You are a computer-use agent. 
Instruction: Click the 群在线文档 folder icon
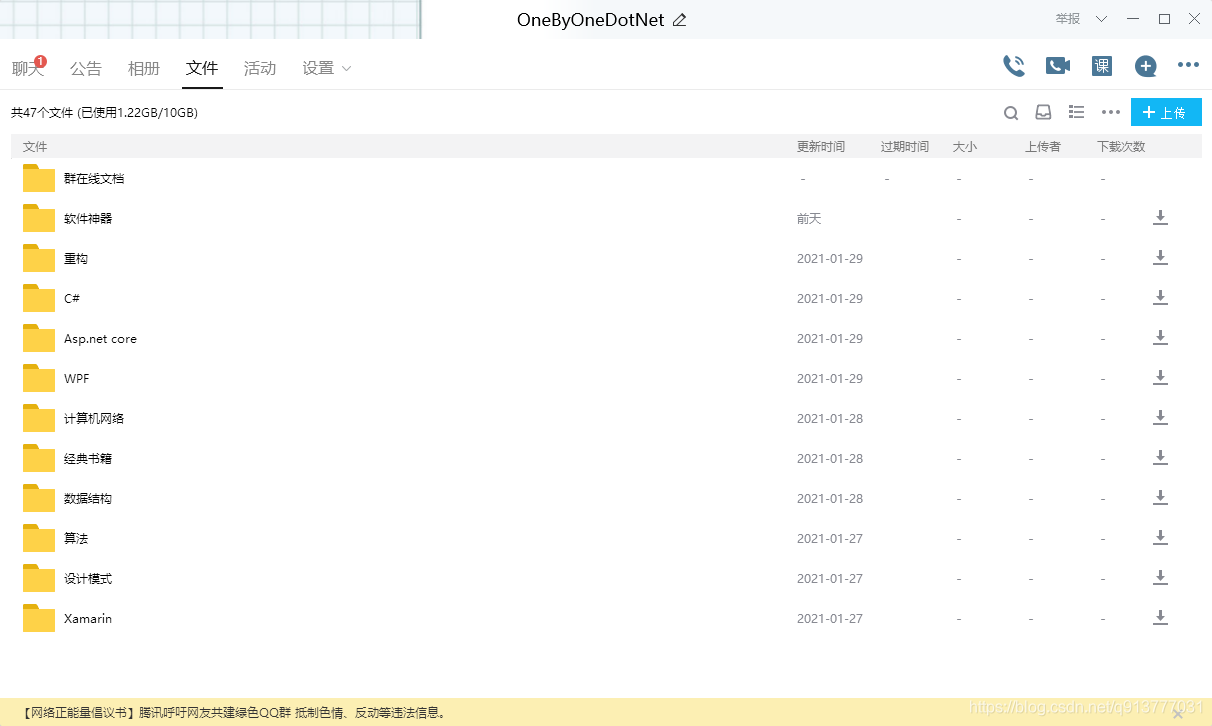pyautogui.click(x=39, y=178)
